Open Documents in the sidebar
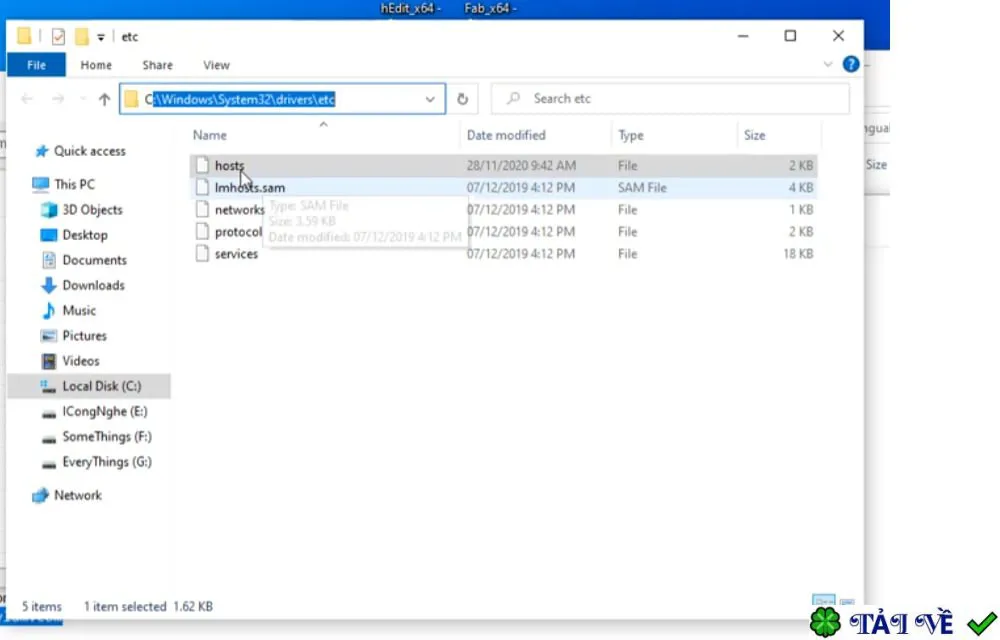 point(94,260)
